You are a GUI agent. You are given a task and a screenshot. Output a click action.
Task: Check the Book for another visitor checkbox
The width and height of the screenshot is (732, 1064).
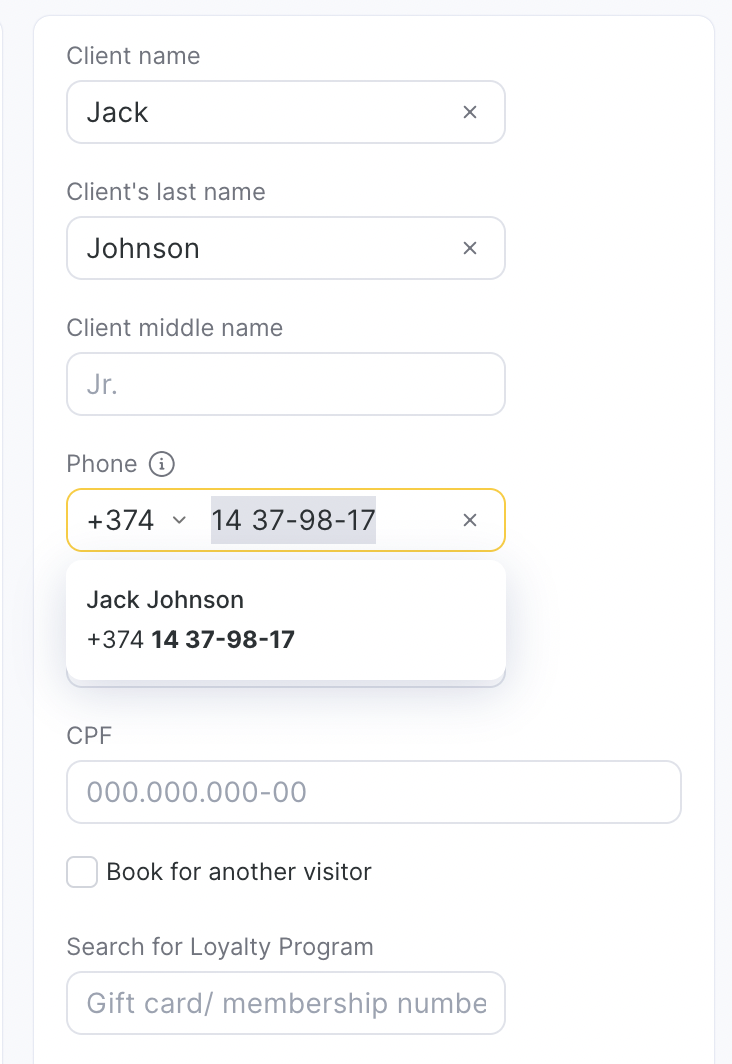point(82,872)
